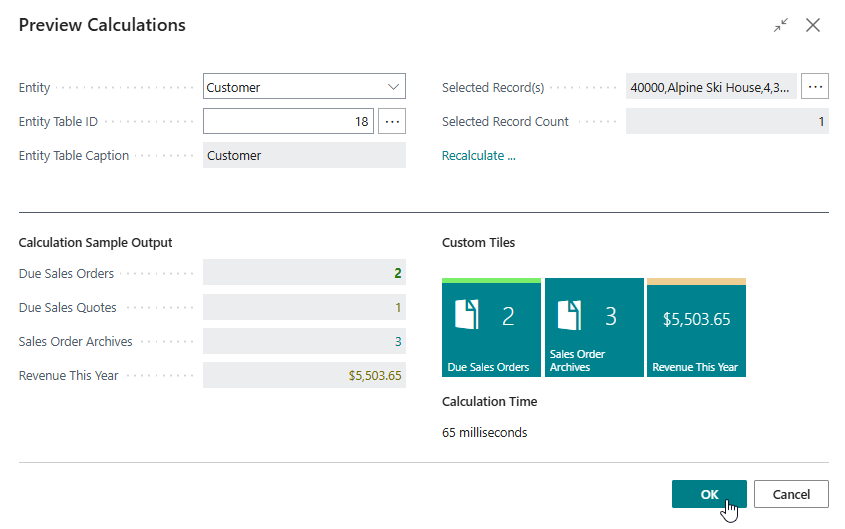Collapse the dialog with the shrink arrows icon

[780, 26]
